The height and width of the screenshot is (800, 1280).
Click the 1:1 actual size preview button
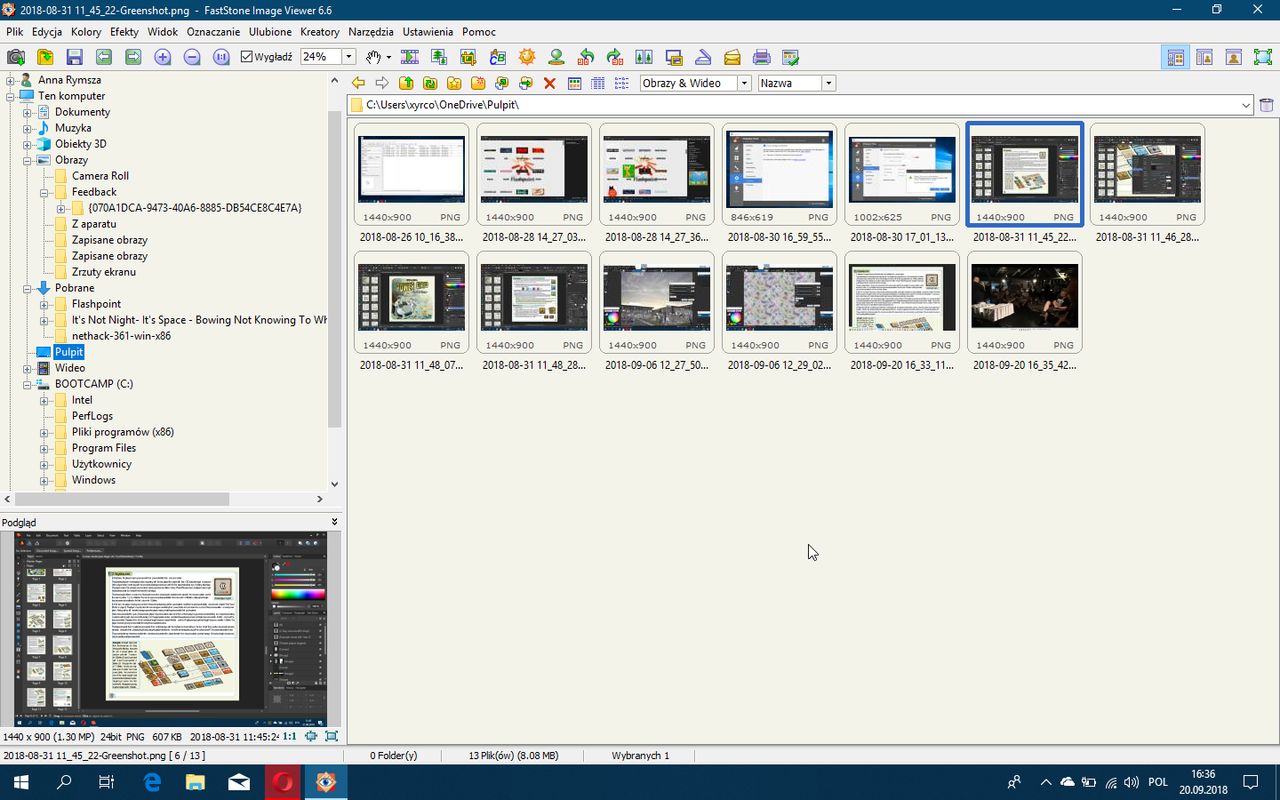pyautogui.click(x=290, y=737)
